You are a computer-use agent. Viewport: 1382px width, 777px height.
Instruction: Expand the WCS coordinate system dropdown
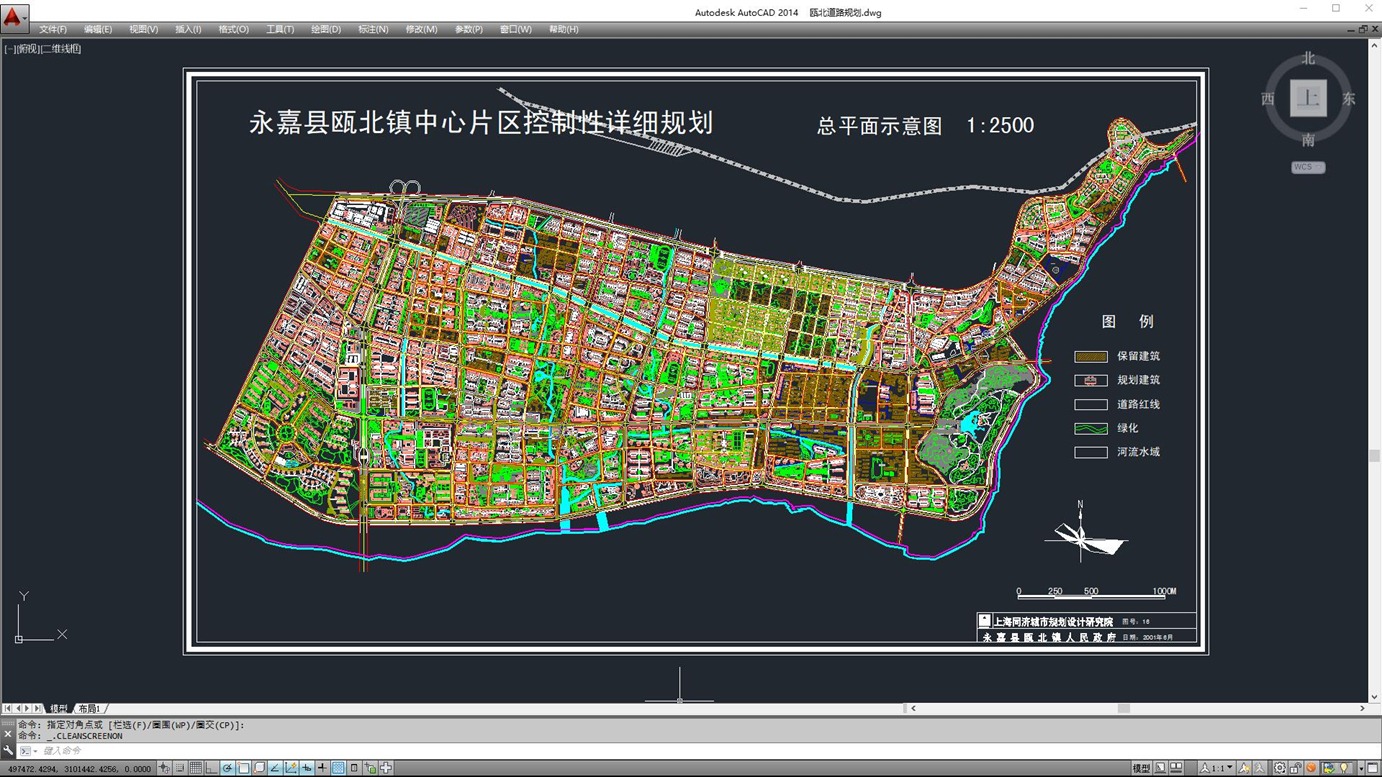coord(1307,167)
